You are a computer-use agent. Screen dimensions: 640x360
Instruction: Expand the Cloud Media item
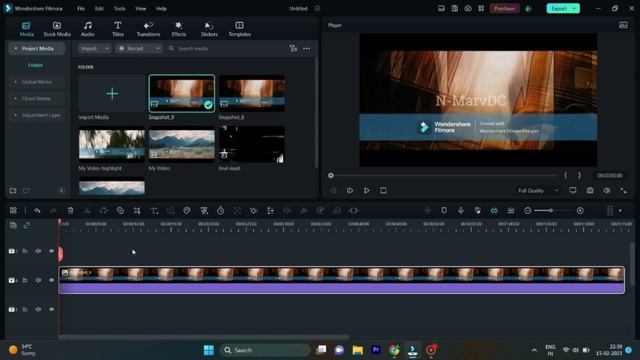[x=16, y=98]
